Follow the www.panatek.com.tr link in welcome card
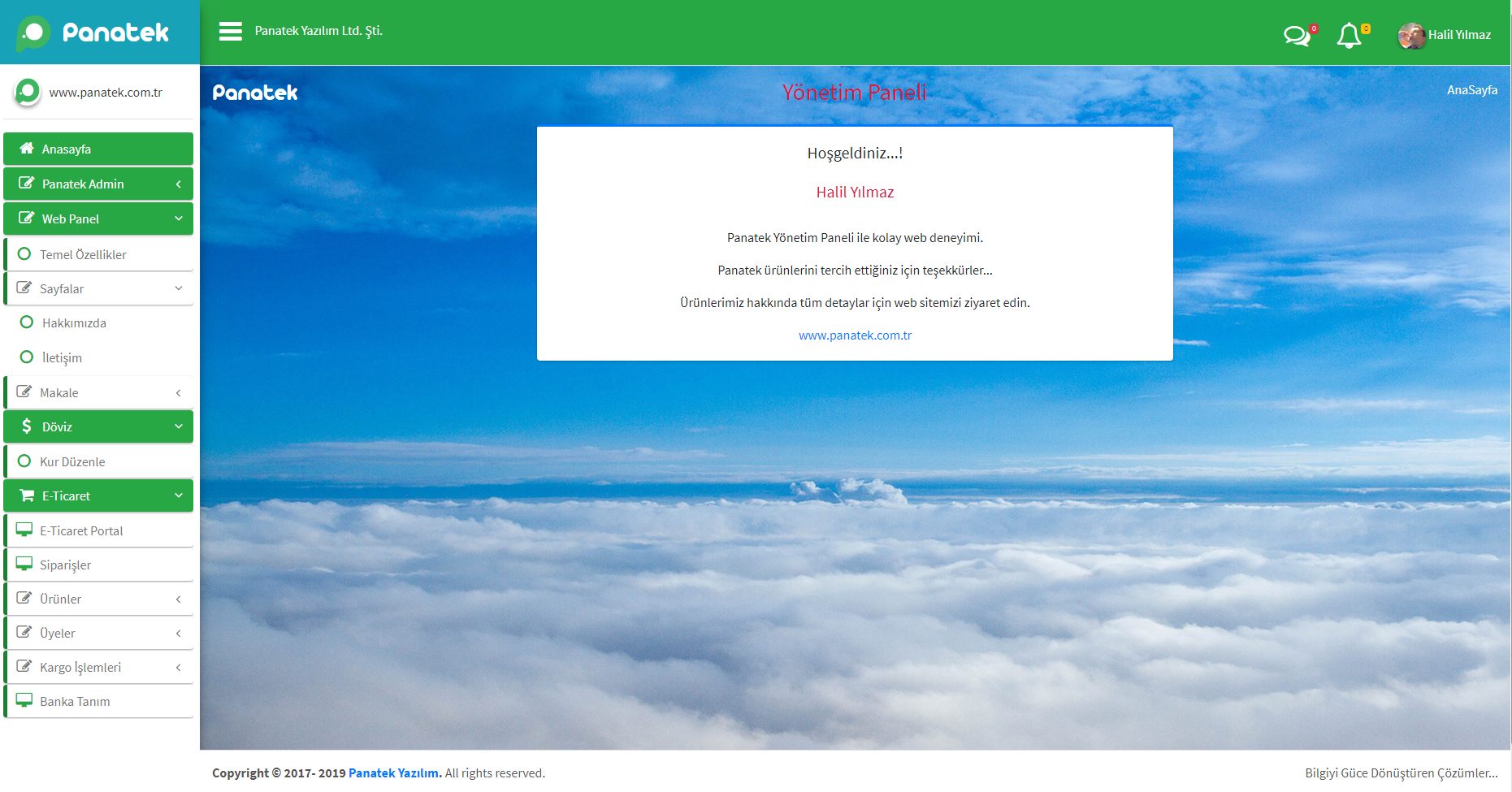 (x=855, y=335)
